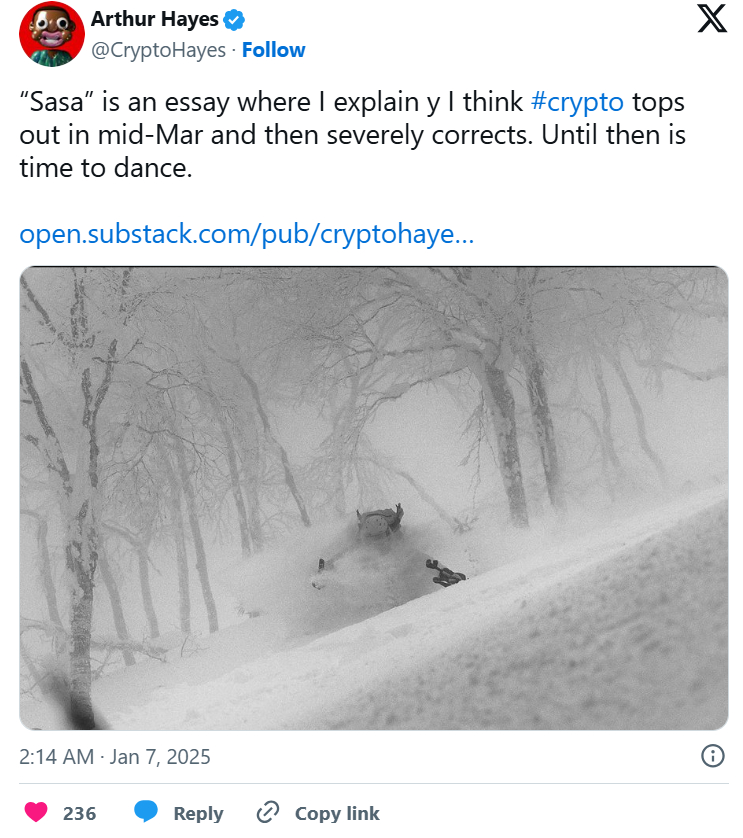Click the chain link copy icon
This screenshot has height=838, width=743.
click(x=267, y=812)
